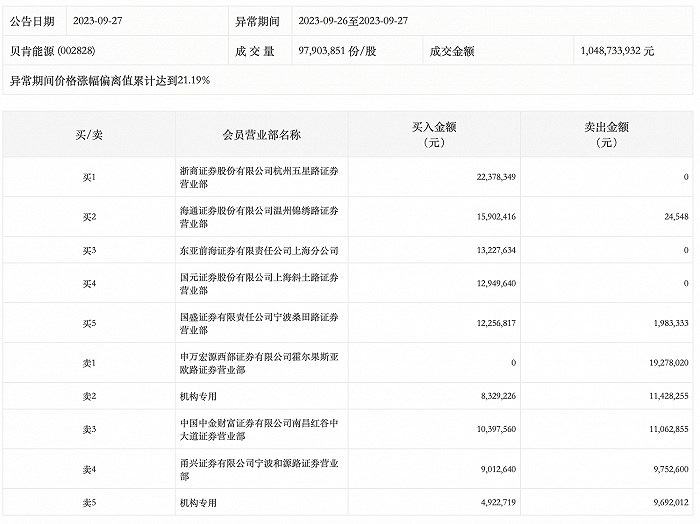Viewport: 700px width, 524px height.
Task: Select the 卖1 row label
Action: (89, 363)
